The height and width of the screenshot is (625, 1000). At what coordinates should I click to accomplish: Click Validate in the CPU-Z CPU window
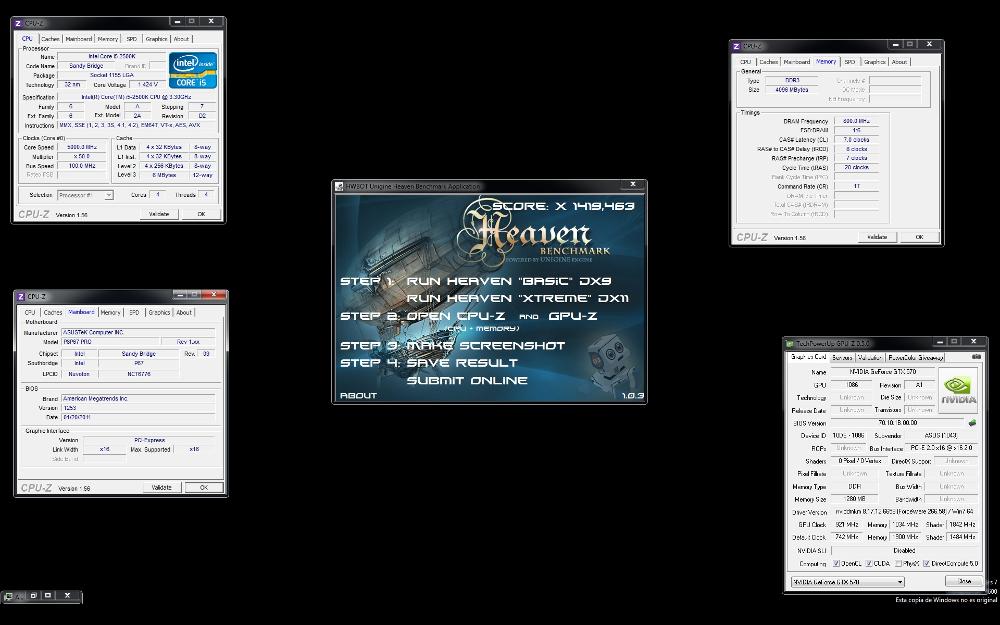click(159, 214)
